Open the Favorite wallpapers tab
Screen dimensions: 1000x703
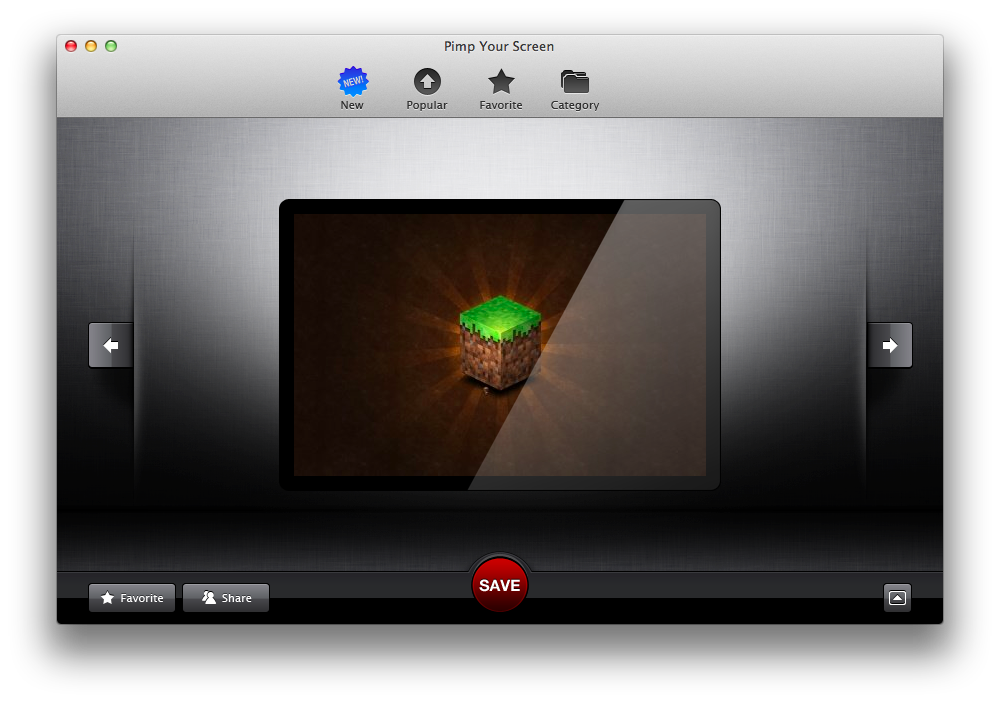[x=501, y=88]
